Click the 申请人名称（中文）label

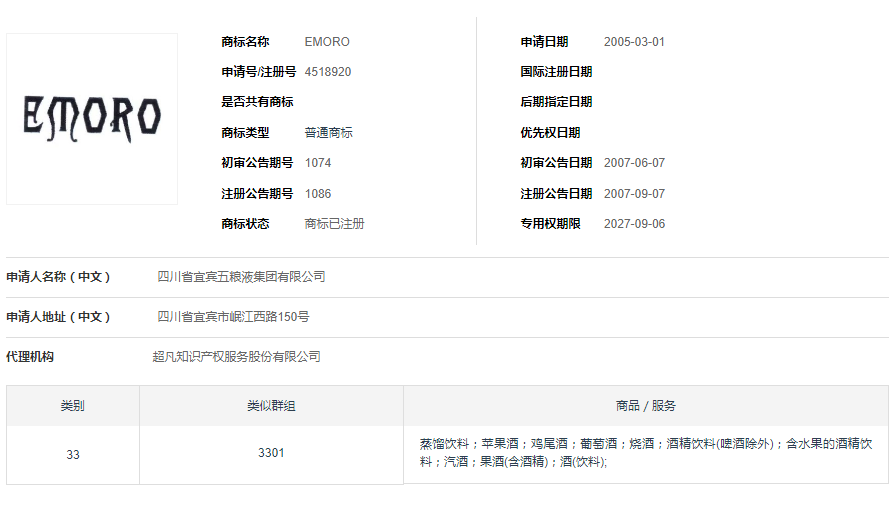[x=59, y=277]
